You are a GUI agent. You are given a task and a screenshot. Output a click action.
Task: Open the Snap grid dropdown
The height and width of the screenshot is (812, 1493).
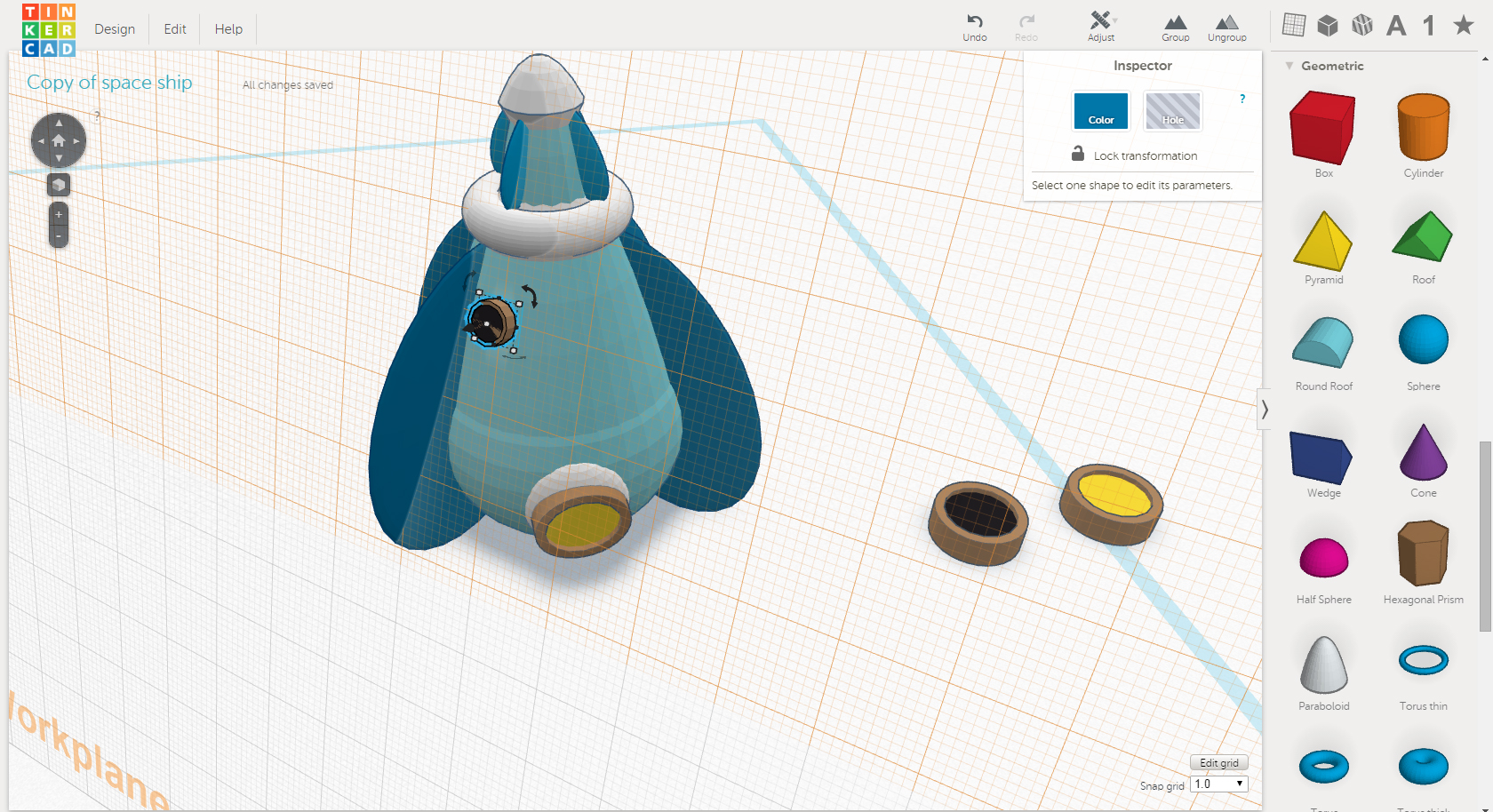[1219, 784]
